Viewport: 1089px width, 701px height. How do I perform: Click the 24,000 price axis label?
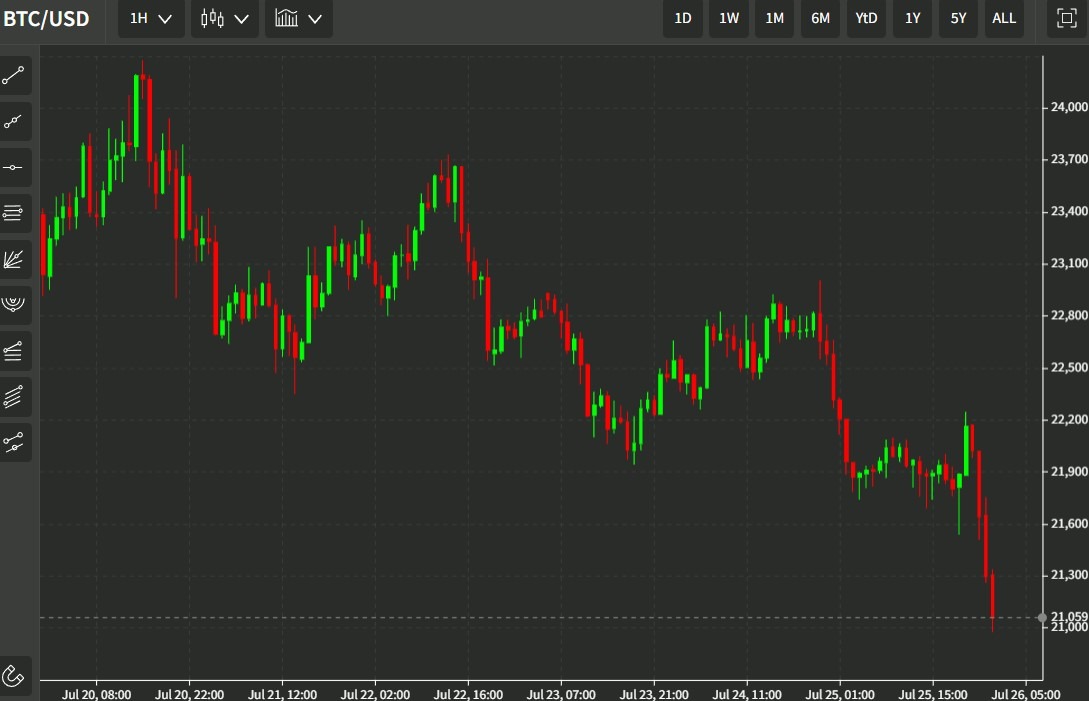coord(1069,107)
